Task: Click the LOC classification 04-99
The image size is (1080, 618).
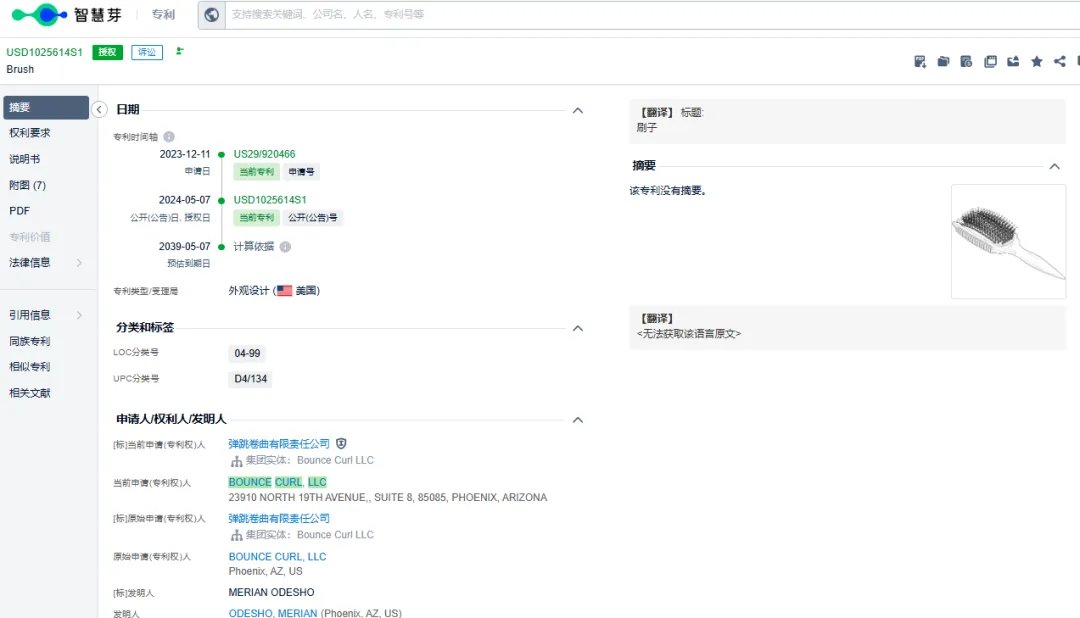Action: pyautogui.click(x=247, y=353)
